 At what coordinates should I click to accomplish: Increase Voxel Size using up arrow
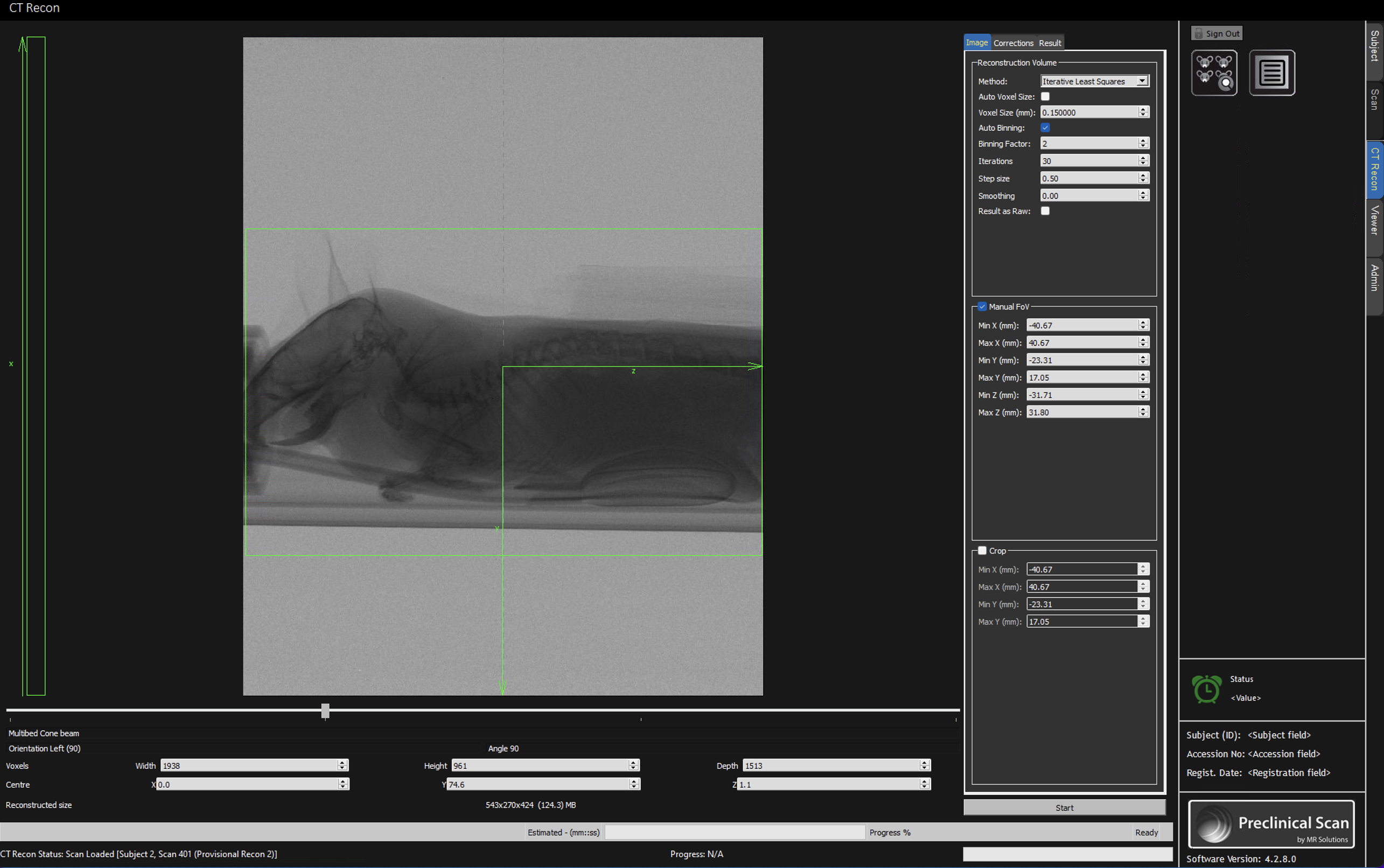coord(1143,109)
